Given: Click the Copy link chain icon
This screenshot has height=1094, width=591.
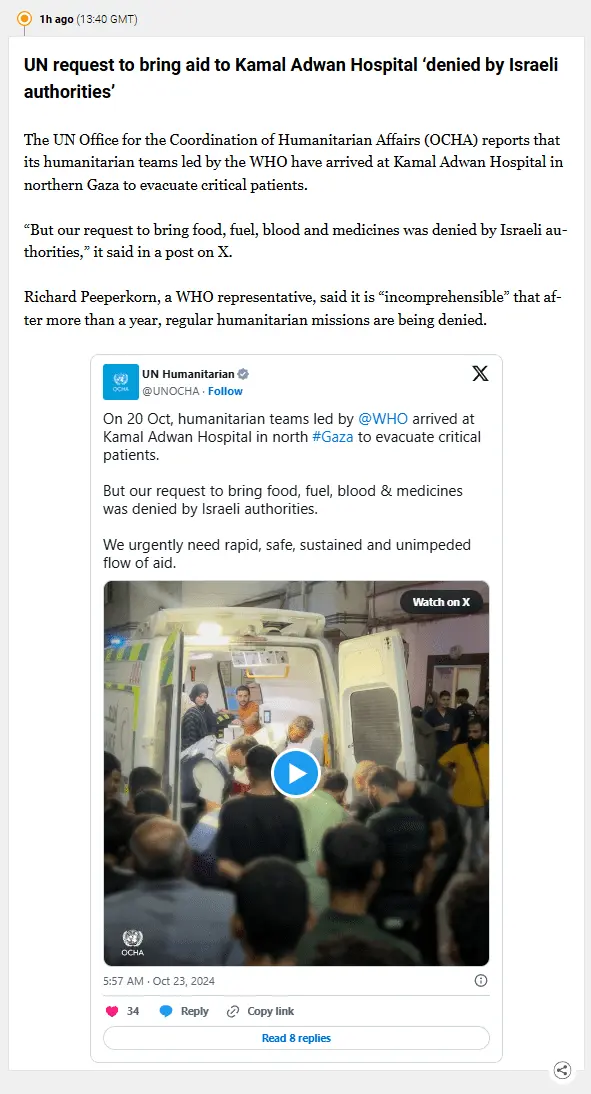Looking at the screenshot, I should (x=233, y=1011).
